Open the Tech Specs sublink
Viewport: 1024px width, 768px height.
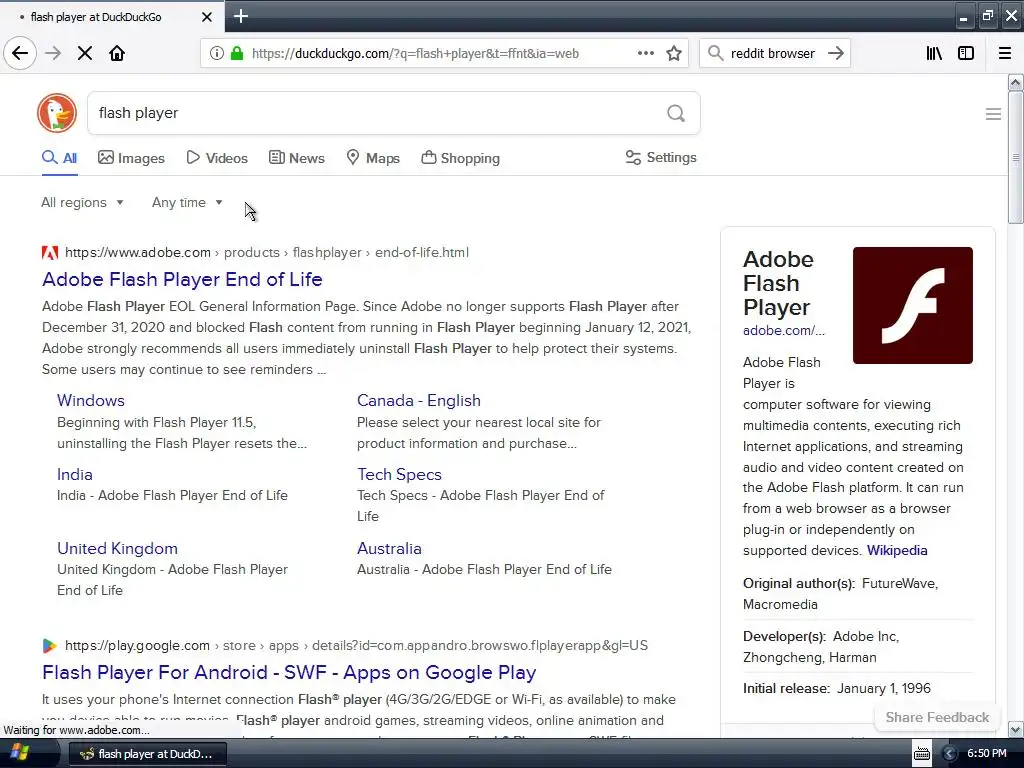tap(399, 475)
